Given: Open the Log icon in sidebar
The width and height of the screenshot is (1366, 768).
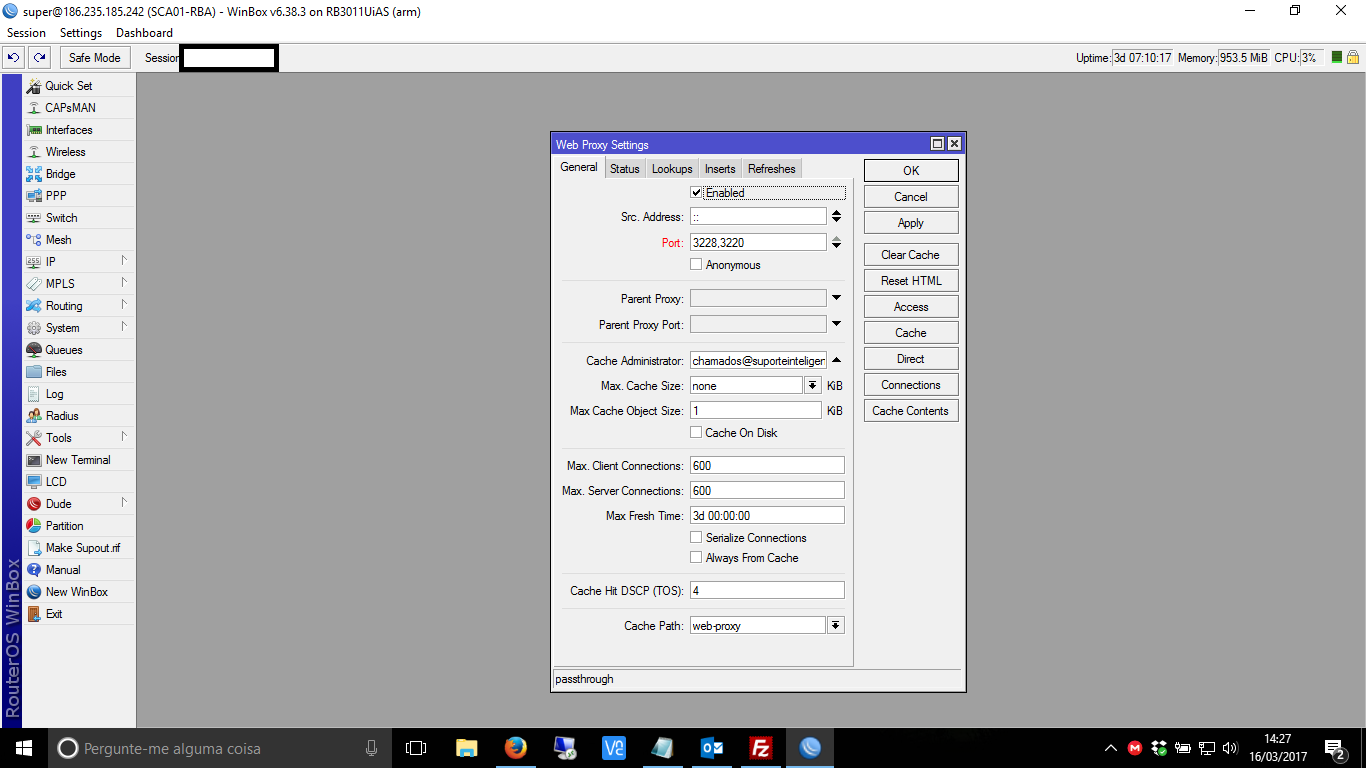Looking at the screenshot, I should point(34,394).
